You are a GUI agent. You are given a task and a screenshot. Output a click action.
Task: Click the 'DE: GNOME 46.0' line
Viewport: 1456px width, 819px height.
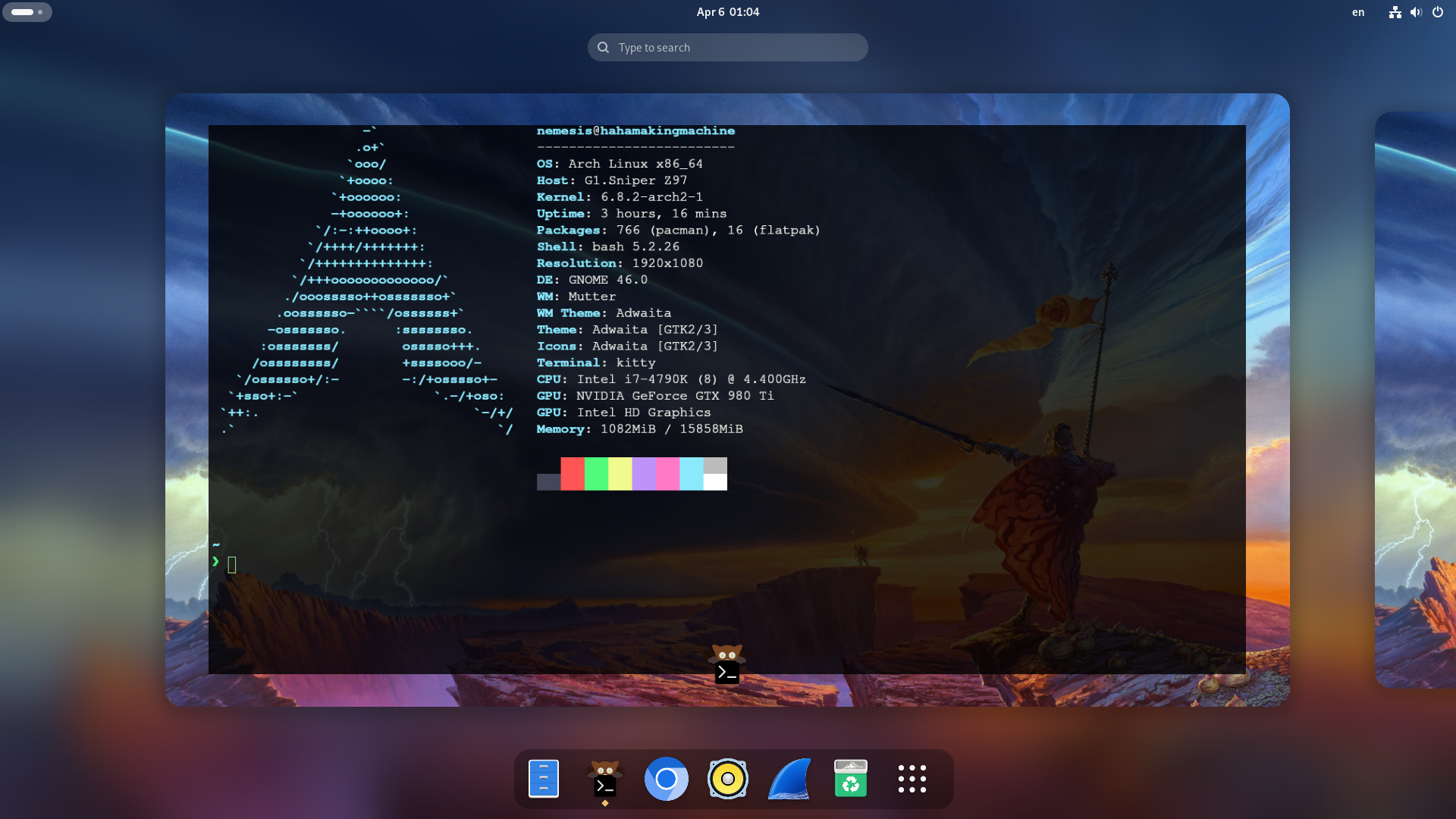(592, 280)
